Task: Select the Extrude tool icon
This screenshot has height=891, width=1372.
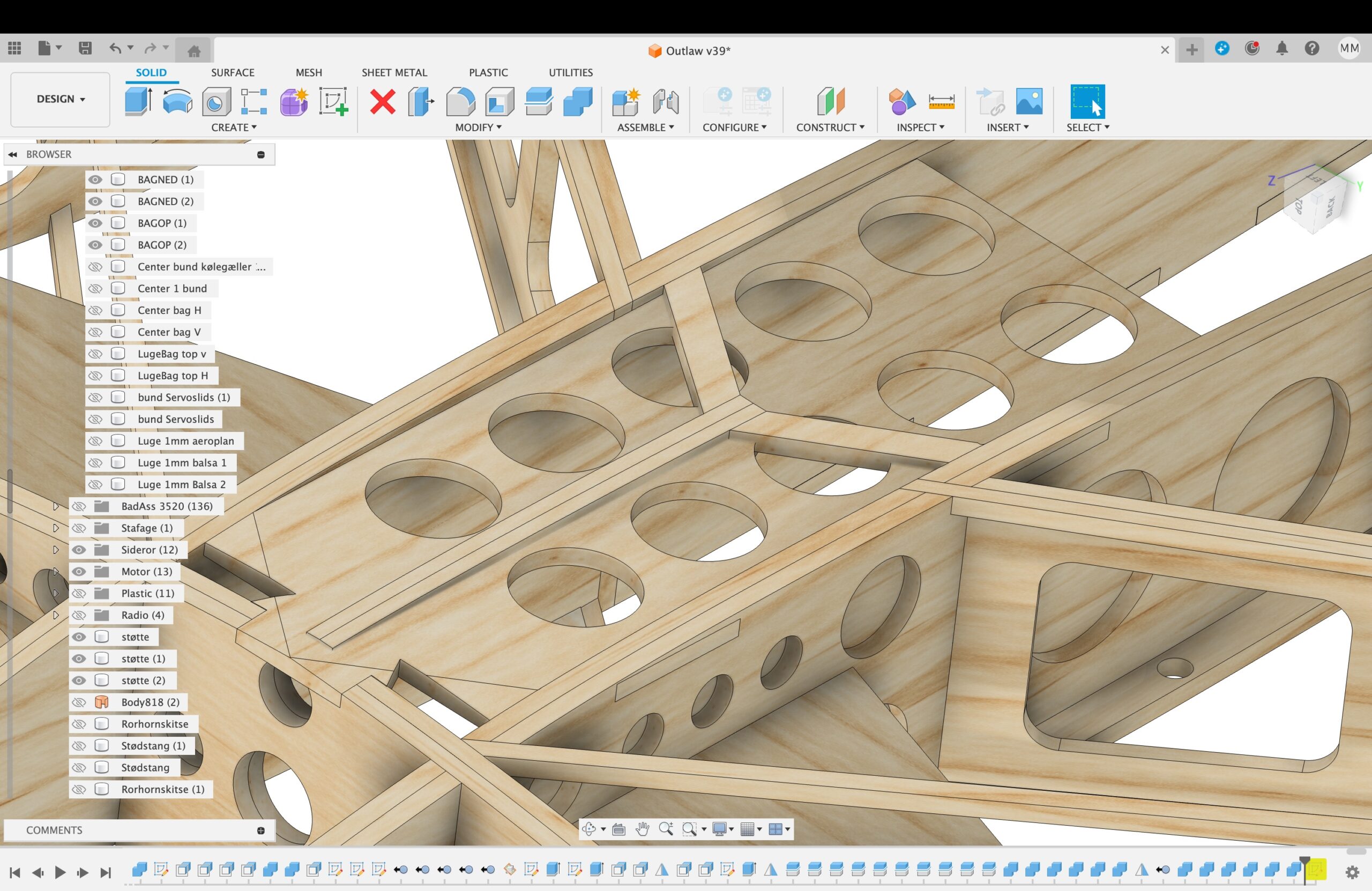Action: coord(138,102)
